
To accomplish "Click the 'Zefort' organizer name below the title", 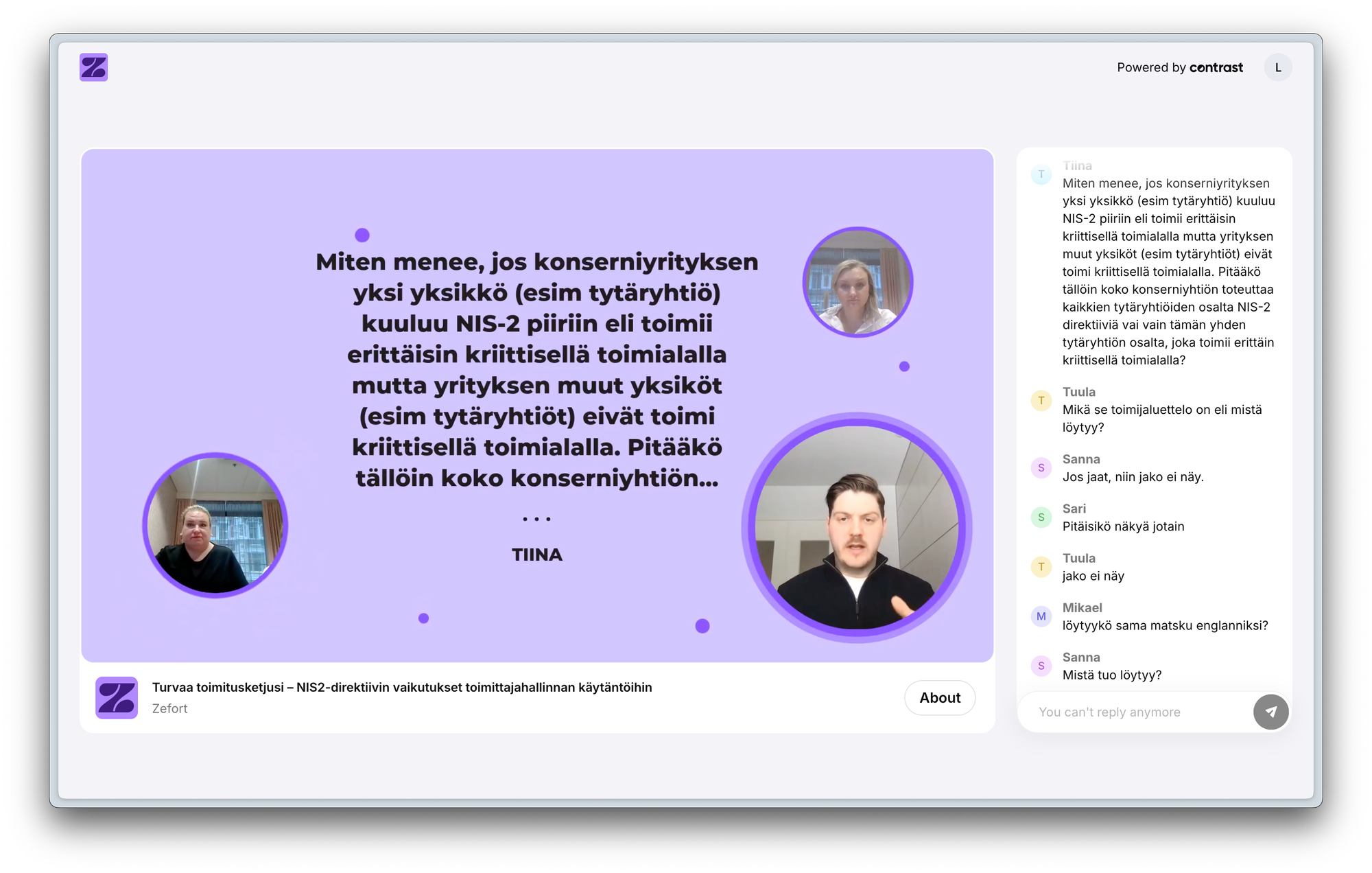I will coord(169,708).
